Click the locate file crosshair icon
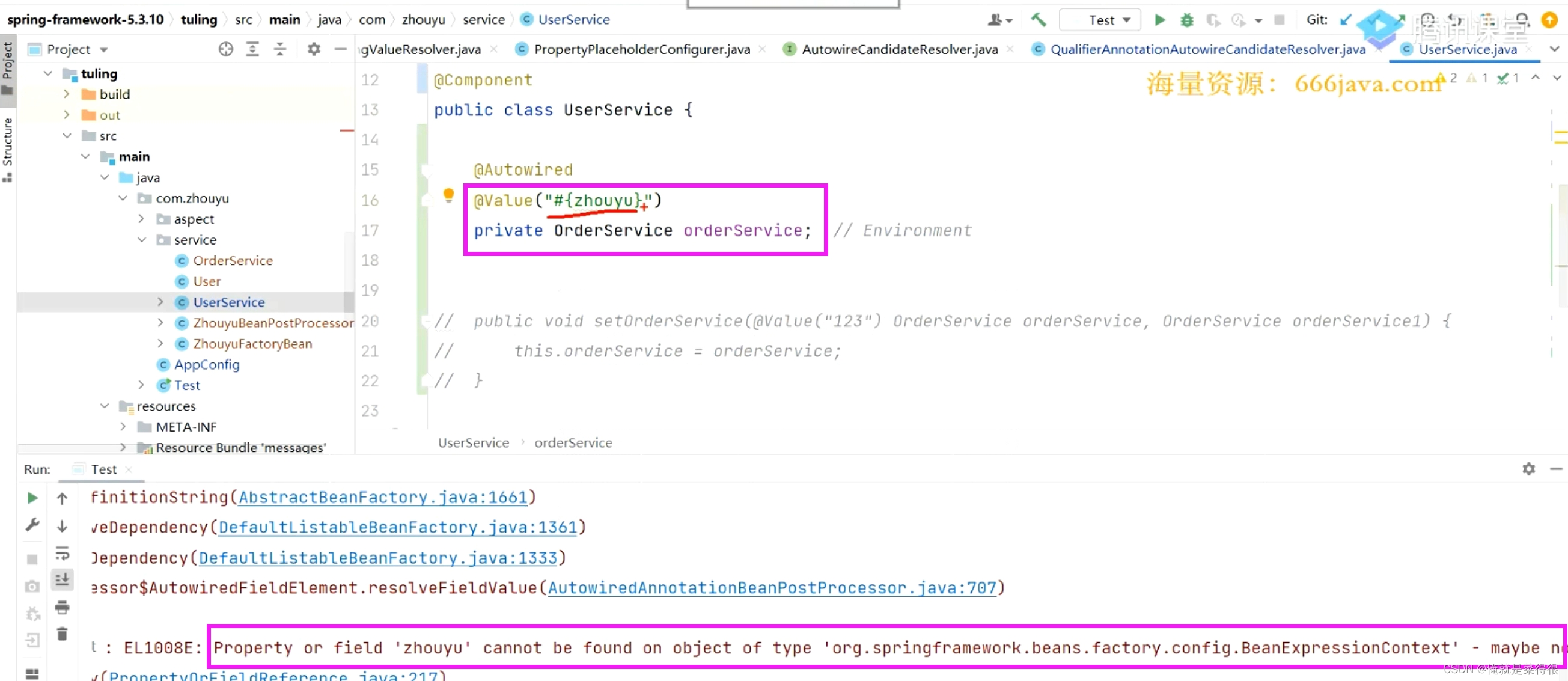 tap(226, 49)
